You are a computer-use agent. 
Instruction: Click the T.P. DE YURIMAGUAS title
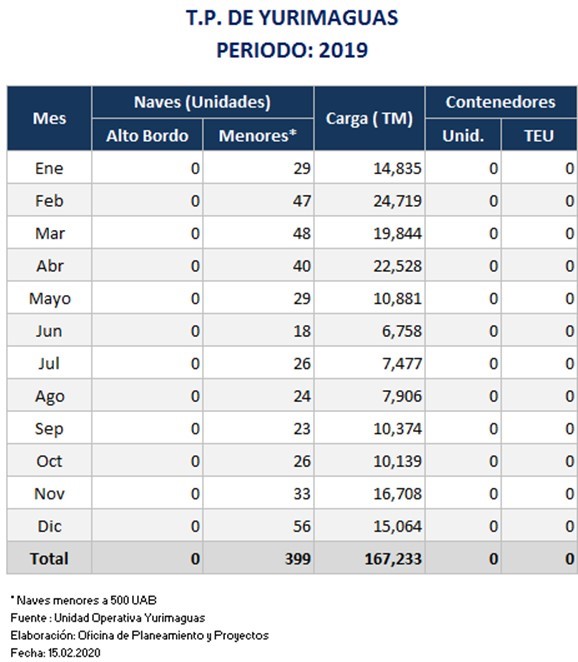(x=292, y=18)
